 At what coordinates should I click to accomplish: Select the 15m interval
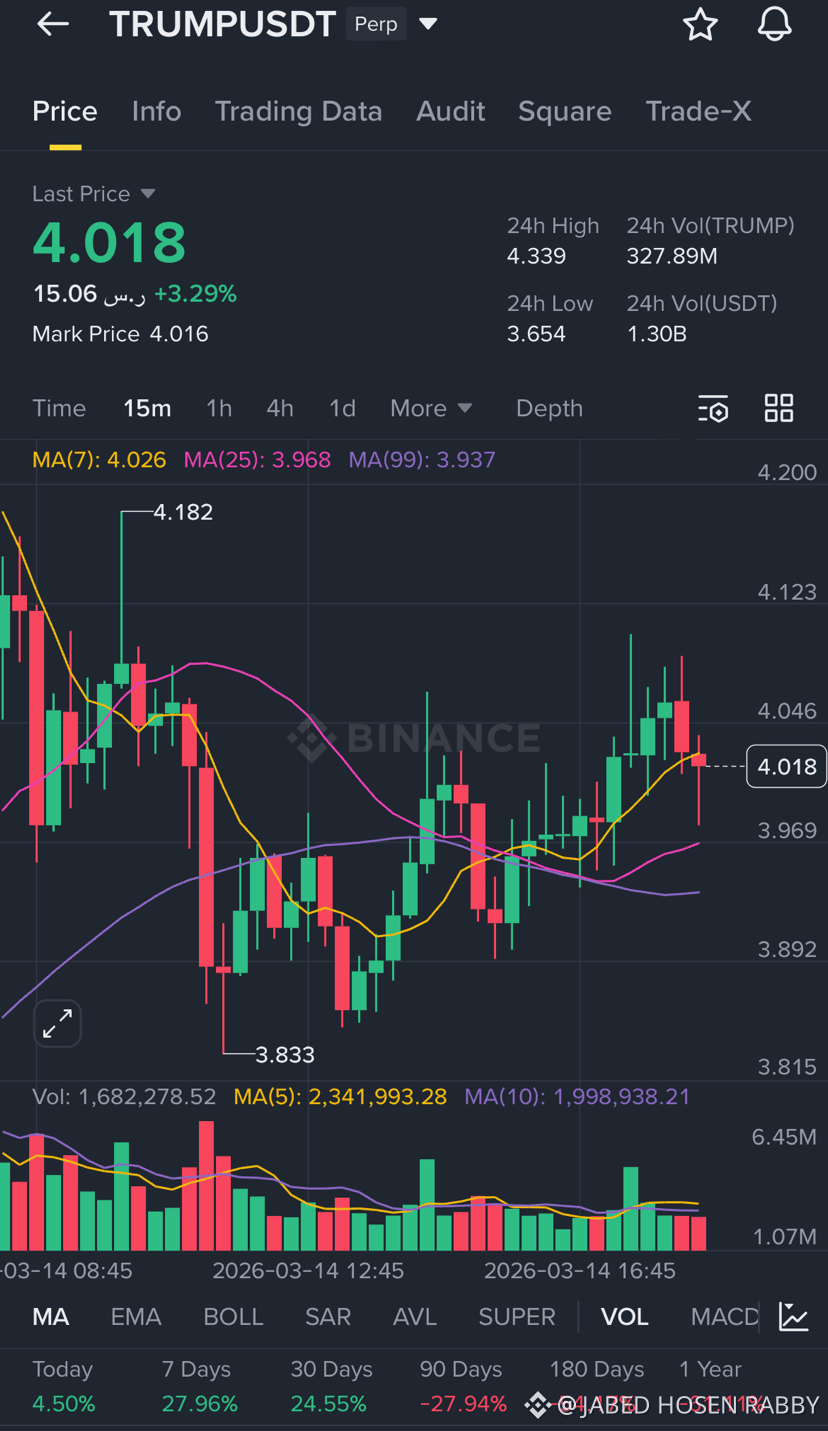tap(147, 408)
